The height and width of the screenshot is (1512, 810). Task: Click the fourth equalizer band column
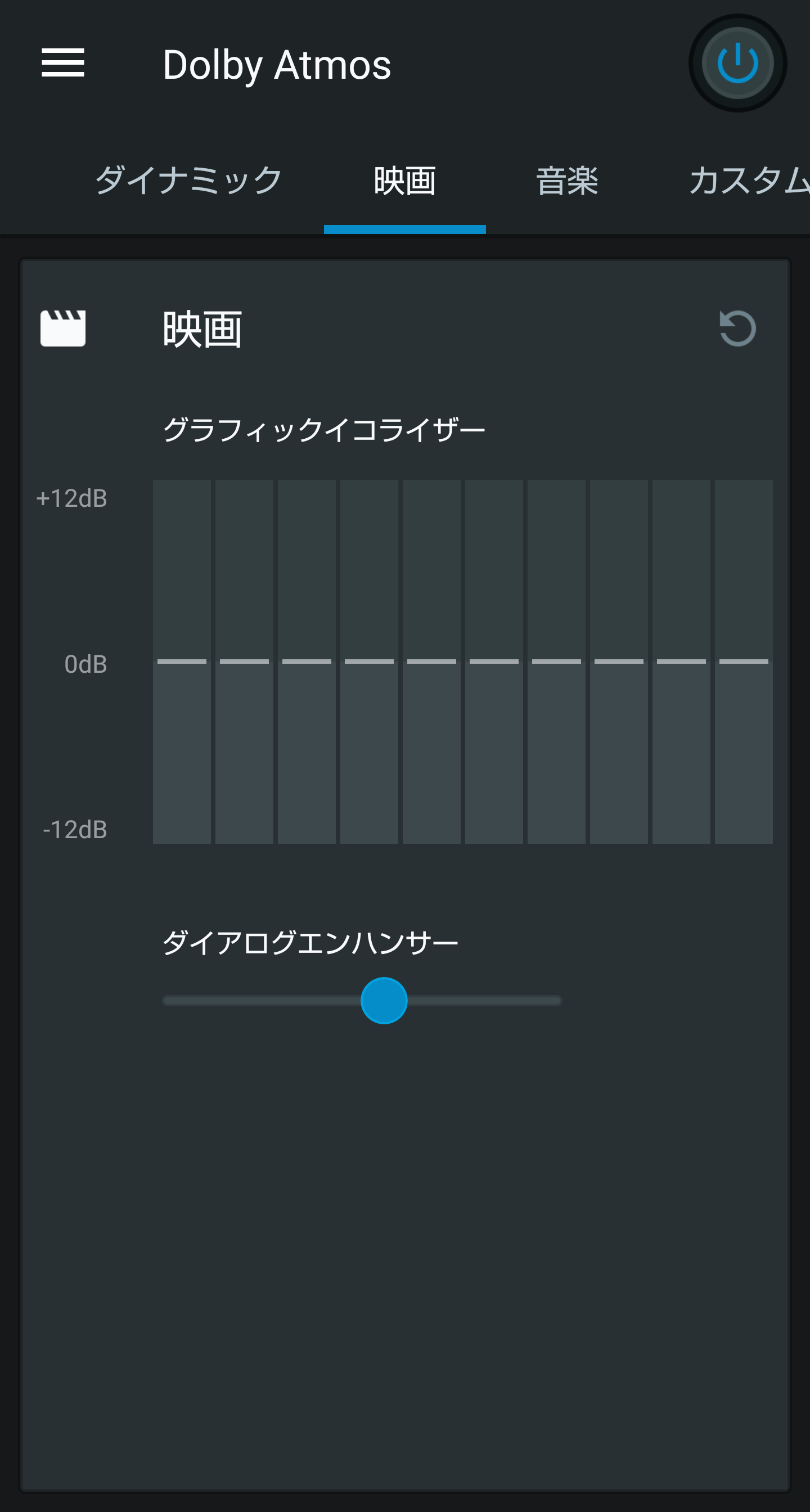tap(369, 661)
